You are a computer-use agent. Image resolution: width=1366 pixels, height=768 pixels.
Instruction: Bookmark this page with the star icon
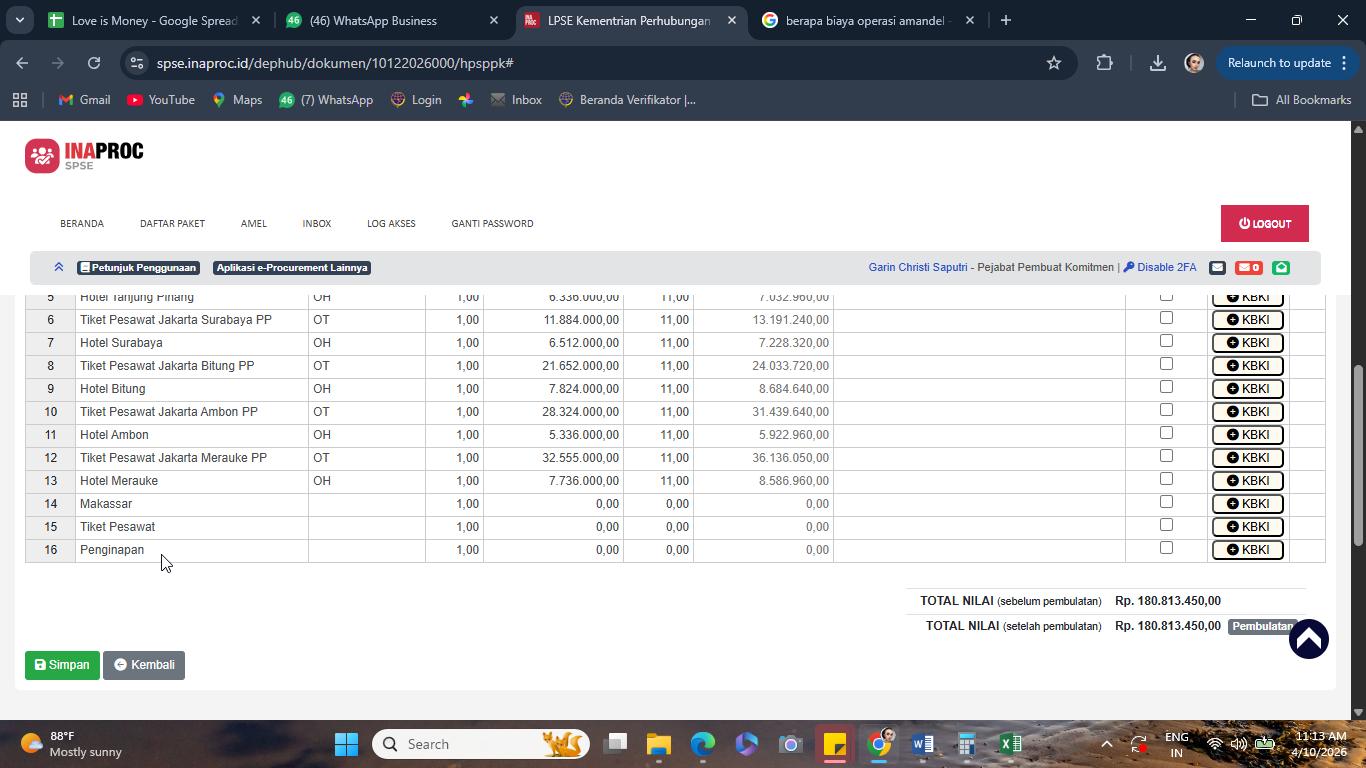tap(1053, 63)
